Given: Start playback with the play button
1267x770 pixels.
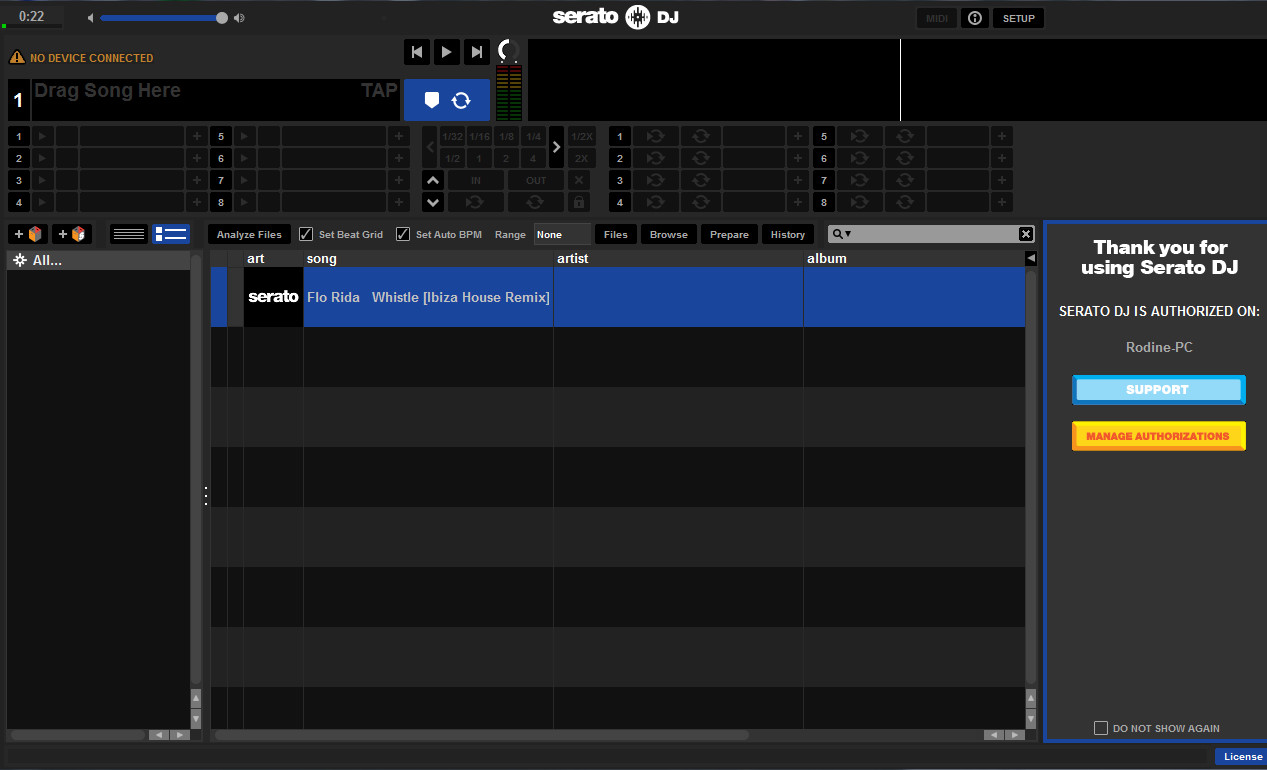Looking at the screenshot, I should (x=447, y=52).
